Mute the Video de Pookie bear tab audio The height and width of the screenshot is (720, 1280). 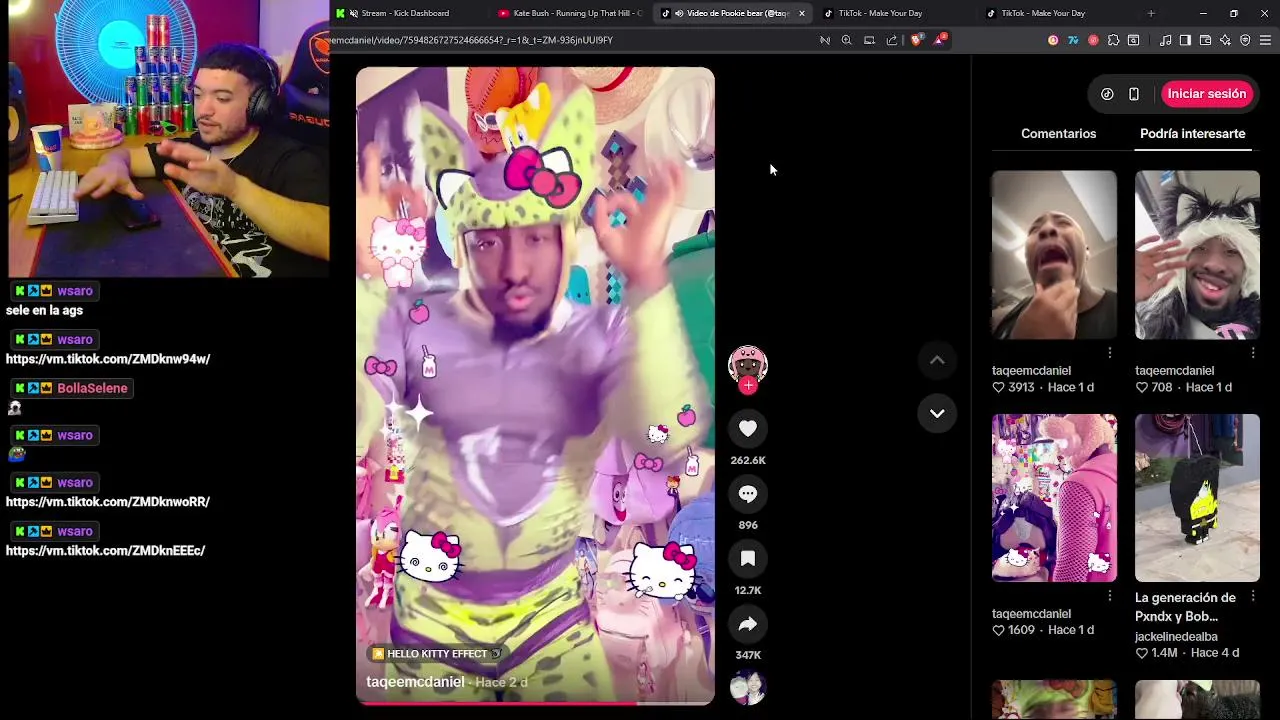tap(679, 13)
